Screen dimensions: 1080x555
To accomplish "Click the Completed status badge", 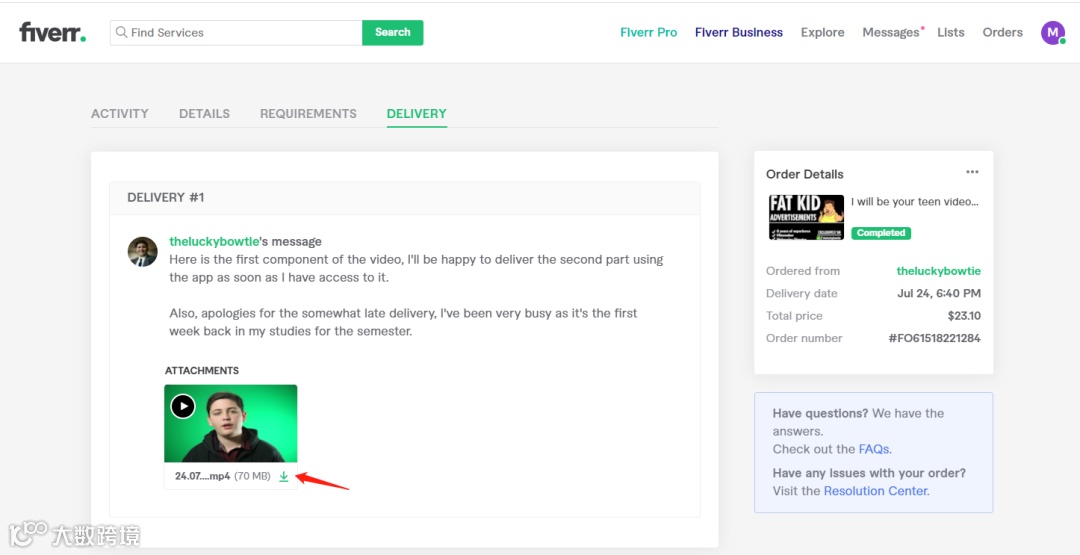I will 881,233.
